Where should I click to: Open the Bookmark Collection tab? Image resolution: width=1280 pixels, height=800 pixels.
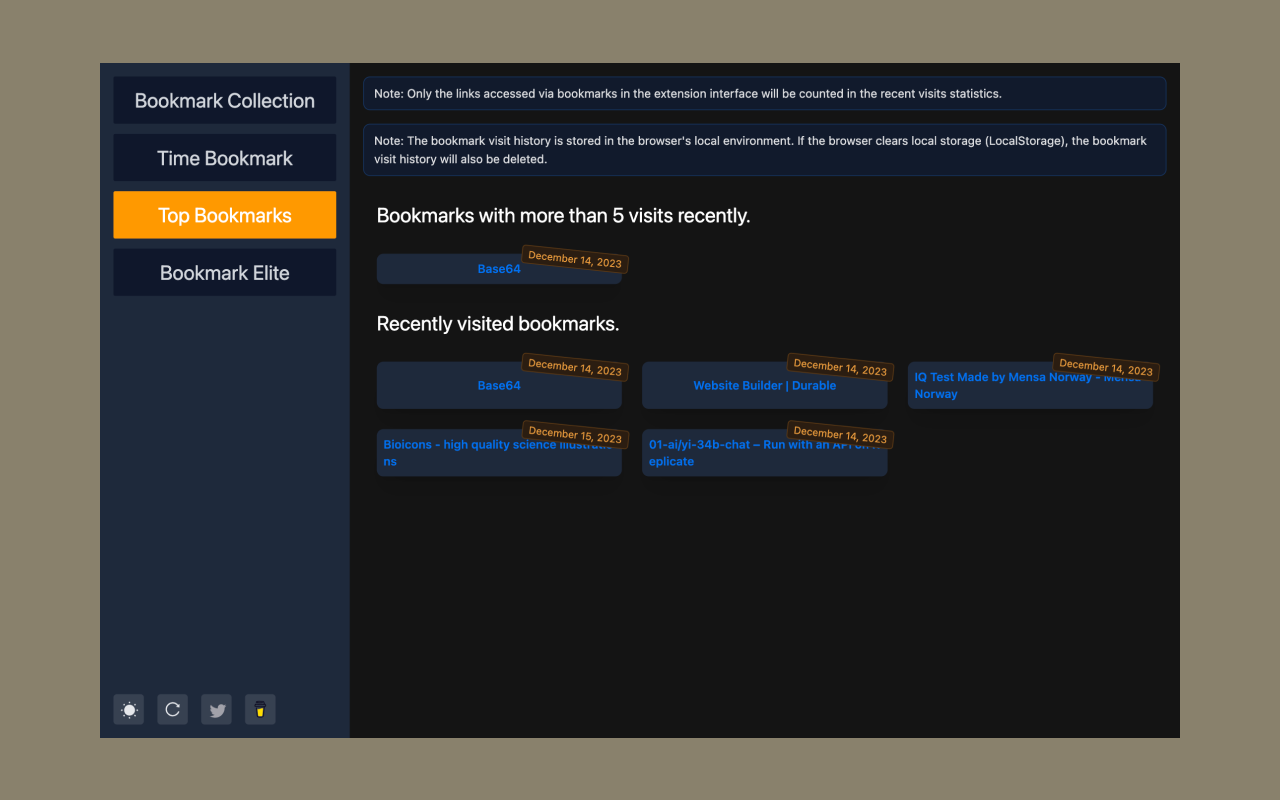pyautogui.click(x=225, y=101)
